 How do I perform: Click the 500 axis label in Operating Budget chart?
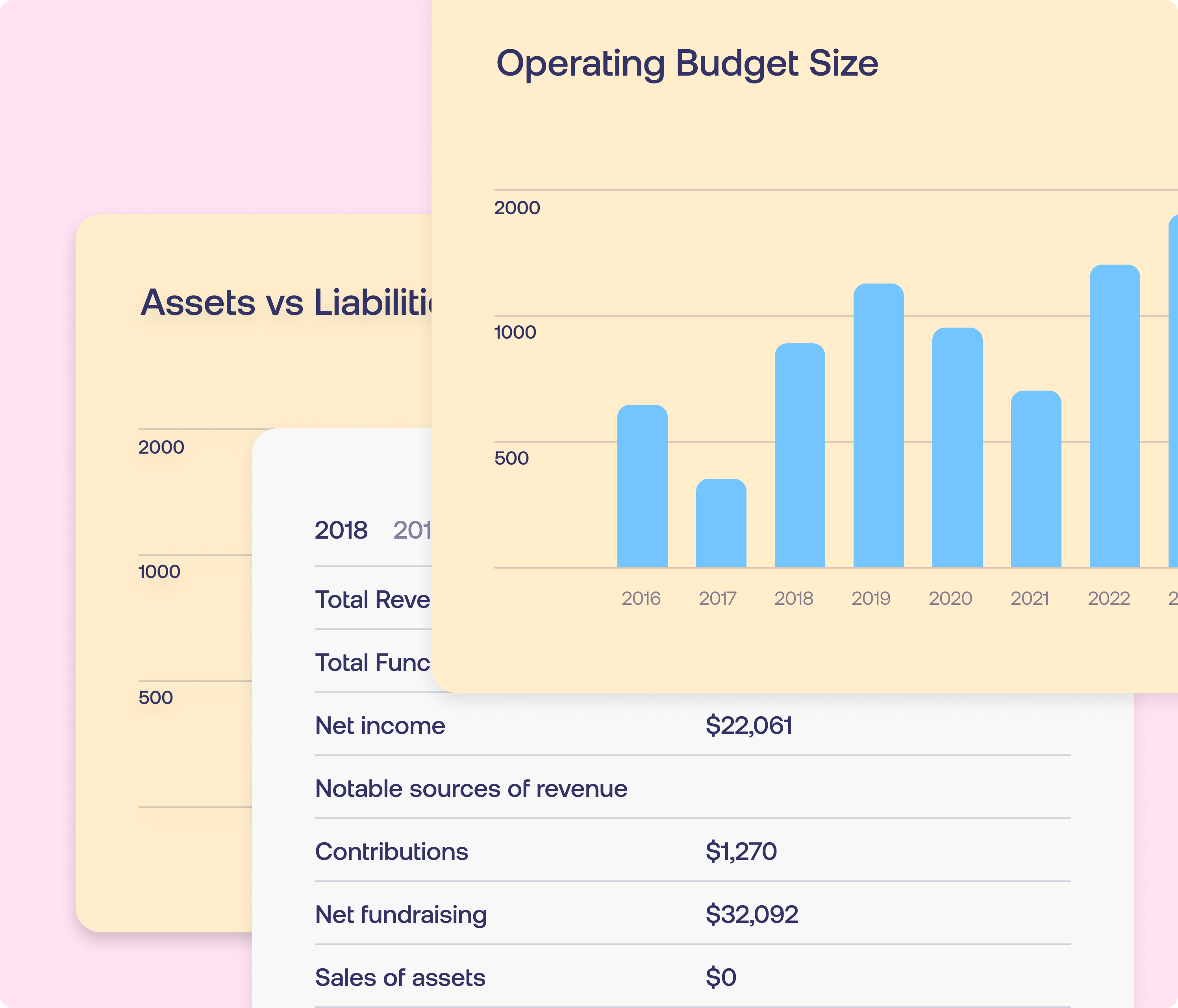[x=512, y=458]
